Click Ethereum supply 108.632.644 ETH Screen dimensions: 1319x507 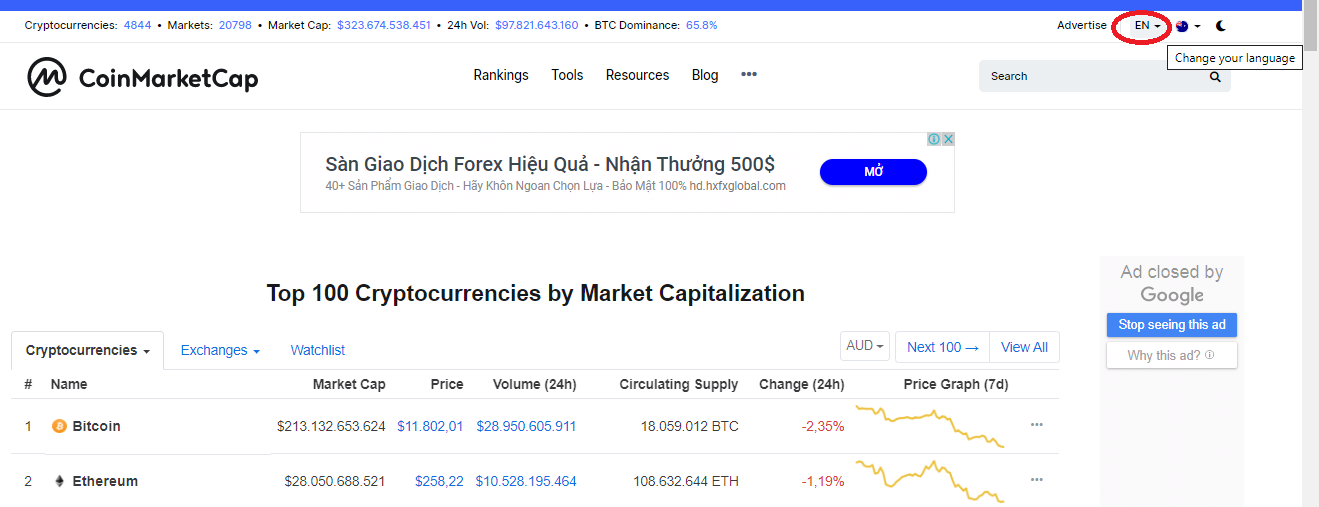686,481
